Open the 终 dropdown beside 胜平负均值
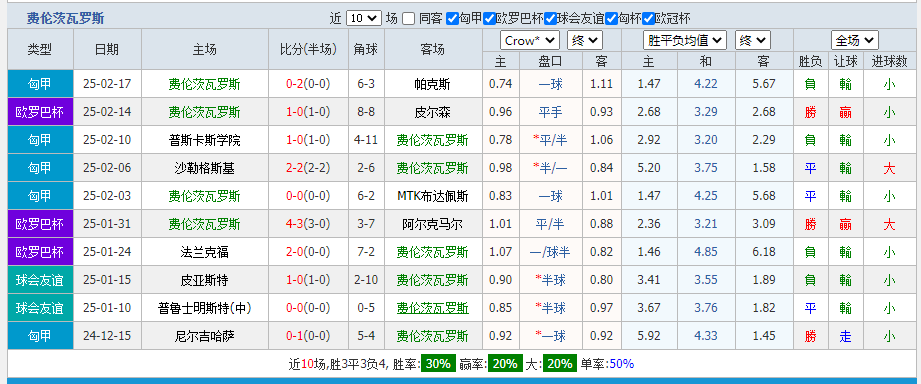The width and height of the screenshot is (921, 384). coord(752,41)
